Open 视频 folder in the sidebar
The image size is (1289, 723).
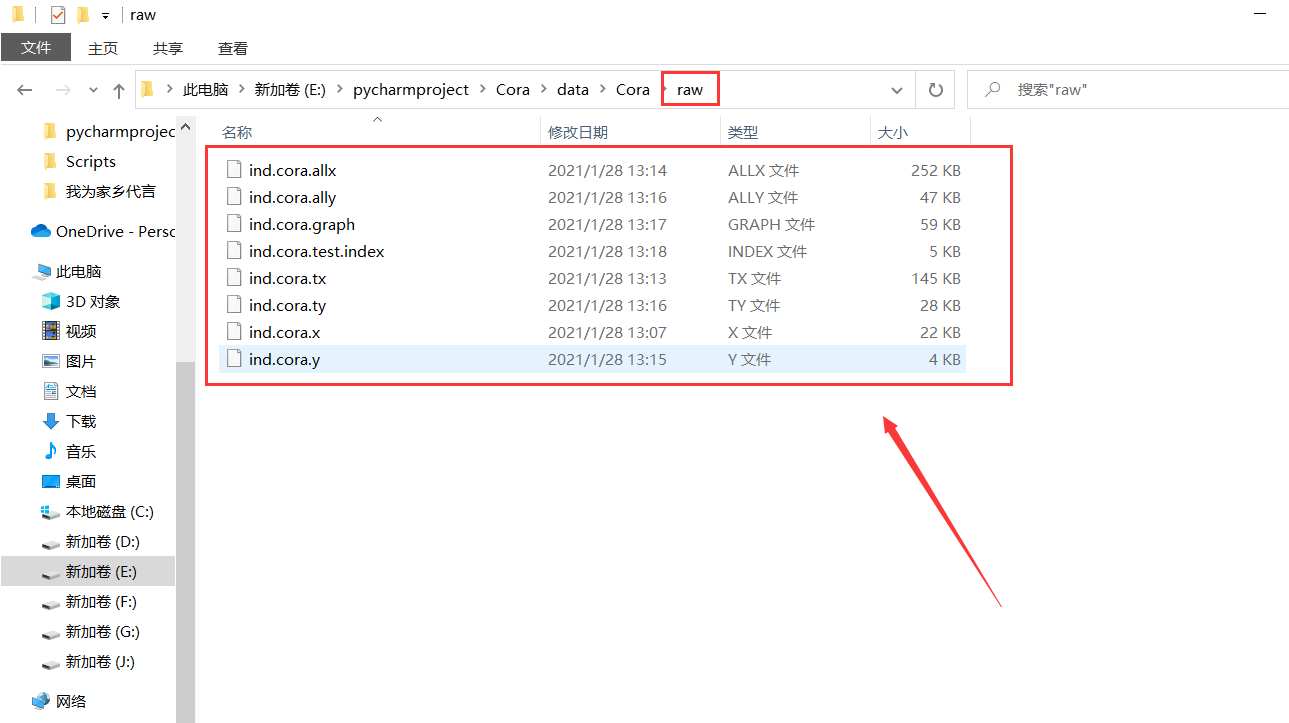81,332
